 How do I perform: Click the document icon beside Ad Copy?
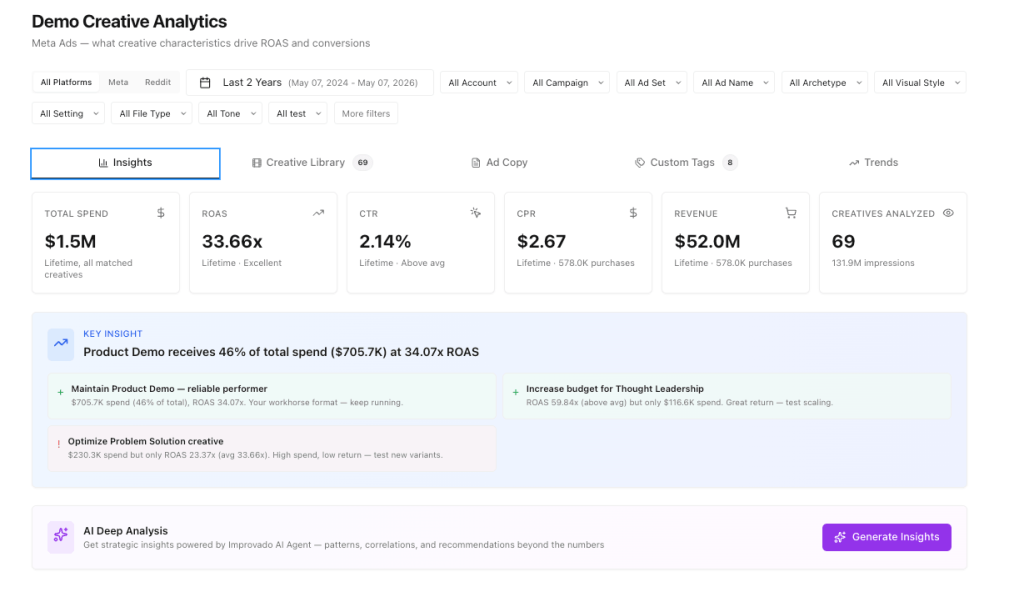click(x=476, y=163)
